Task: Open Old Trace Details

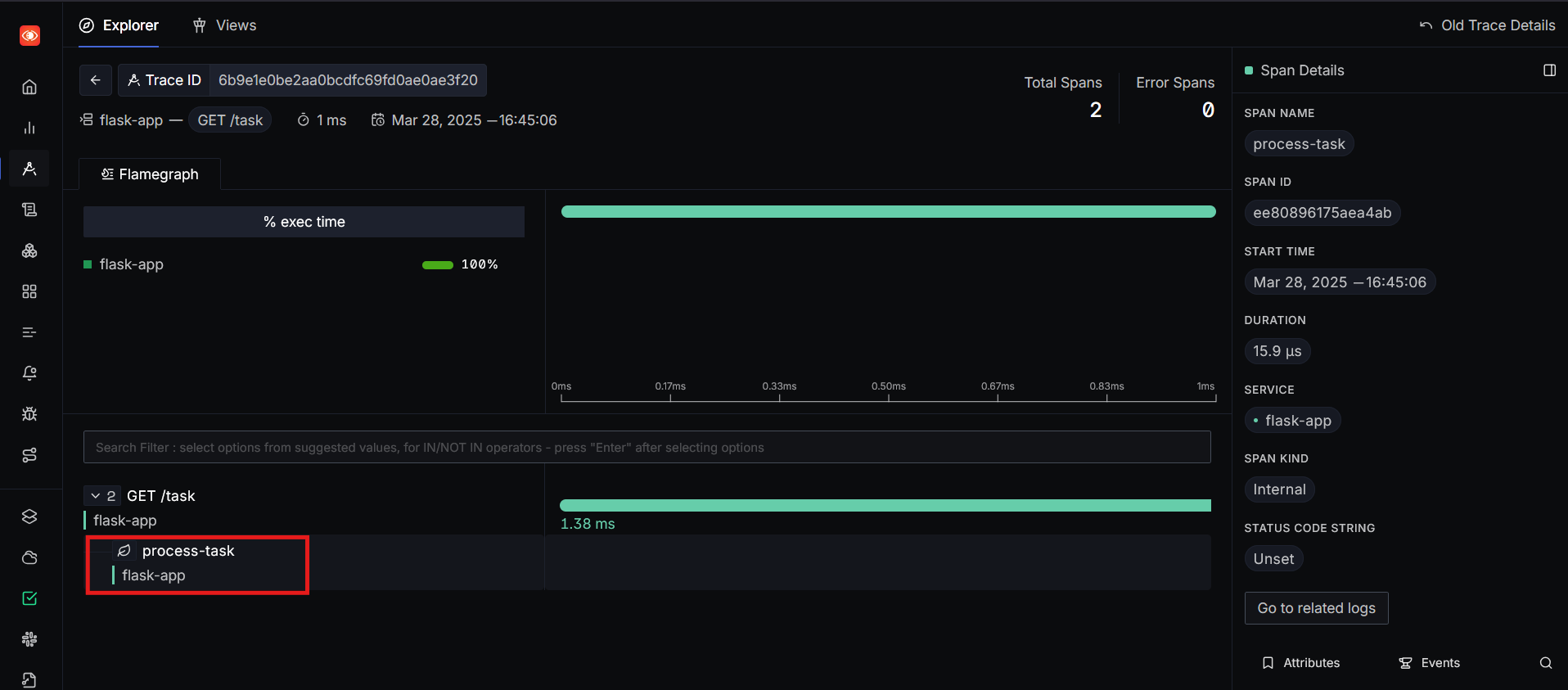Action: click(x=1487, y=25)
